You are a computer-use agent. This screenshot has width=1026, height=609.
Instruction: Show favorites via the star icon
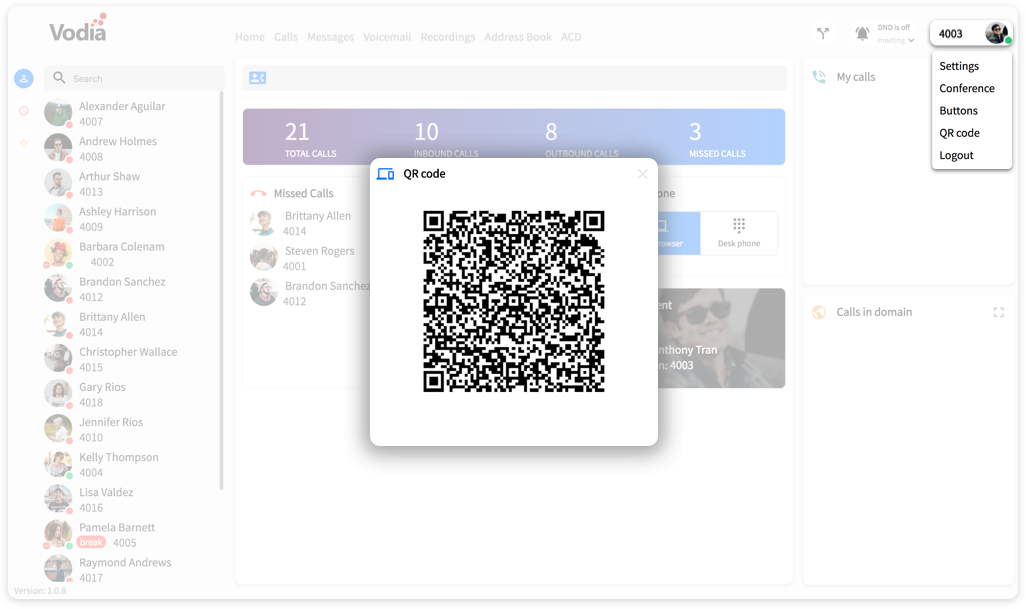click(24, 143)
